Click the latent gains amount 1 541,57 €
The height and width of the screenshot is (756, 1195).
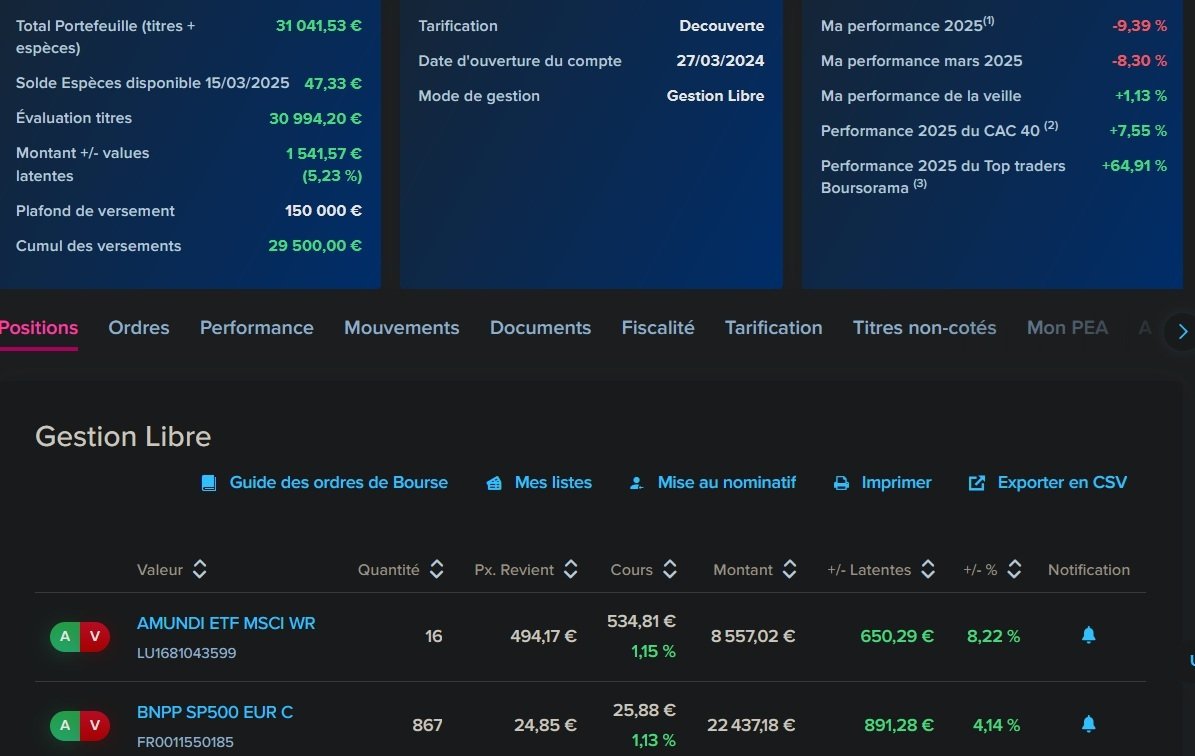pos(324,154)
